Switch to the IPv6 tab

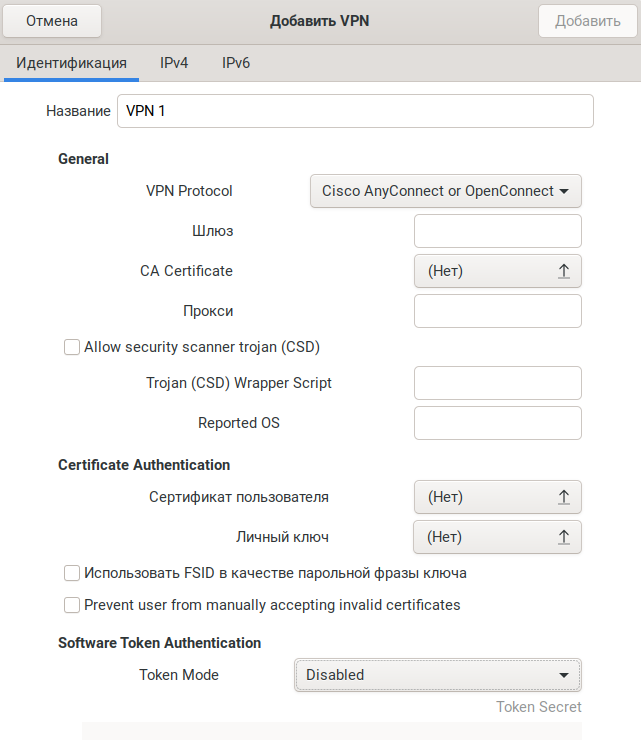[236, 63]
